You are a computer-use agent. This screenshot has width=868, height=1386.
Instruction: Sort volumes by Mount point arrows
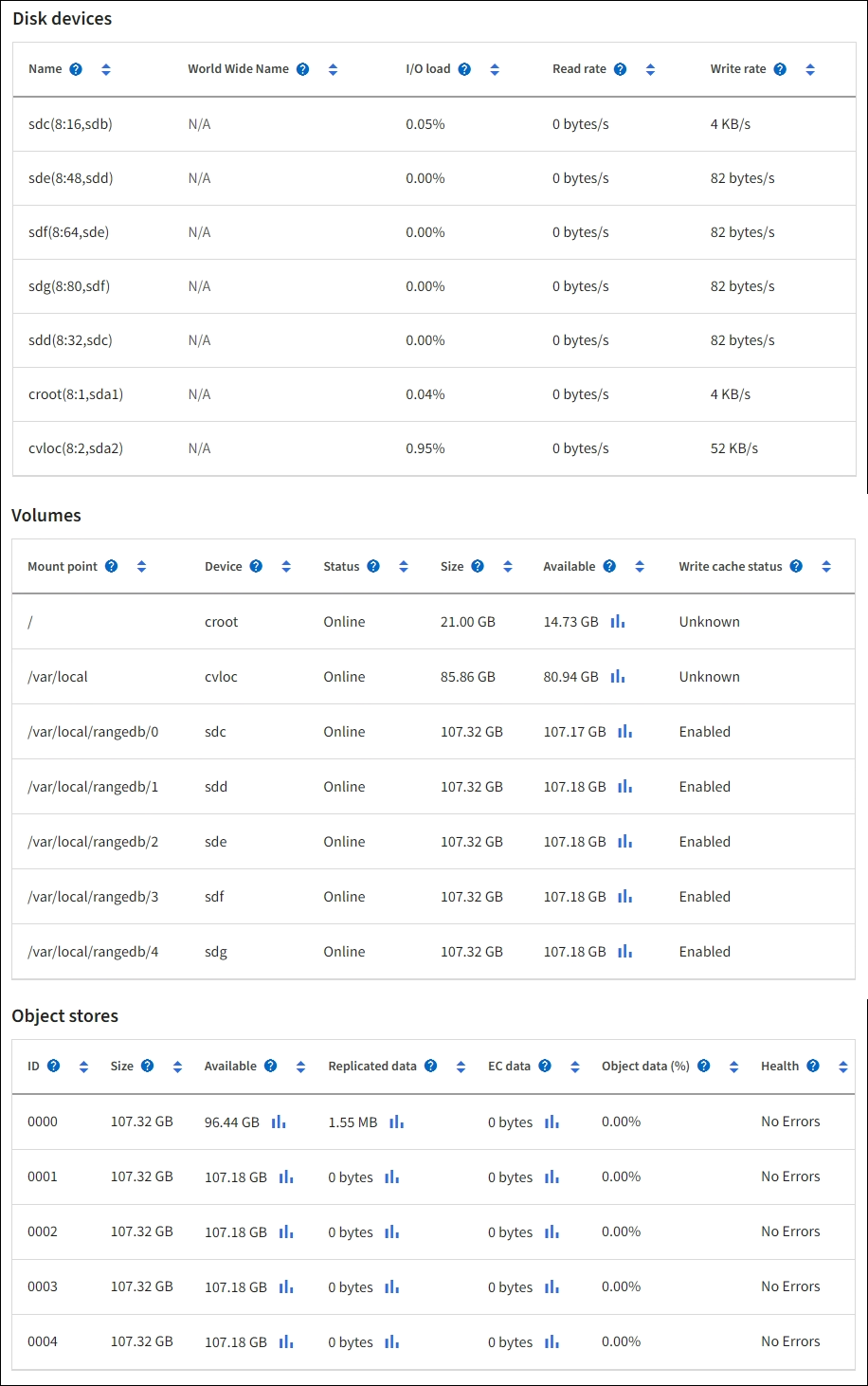click(x=141, y=567)
